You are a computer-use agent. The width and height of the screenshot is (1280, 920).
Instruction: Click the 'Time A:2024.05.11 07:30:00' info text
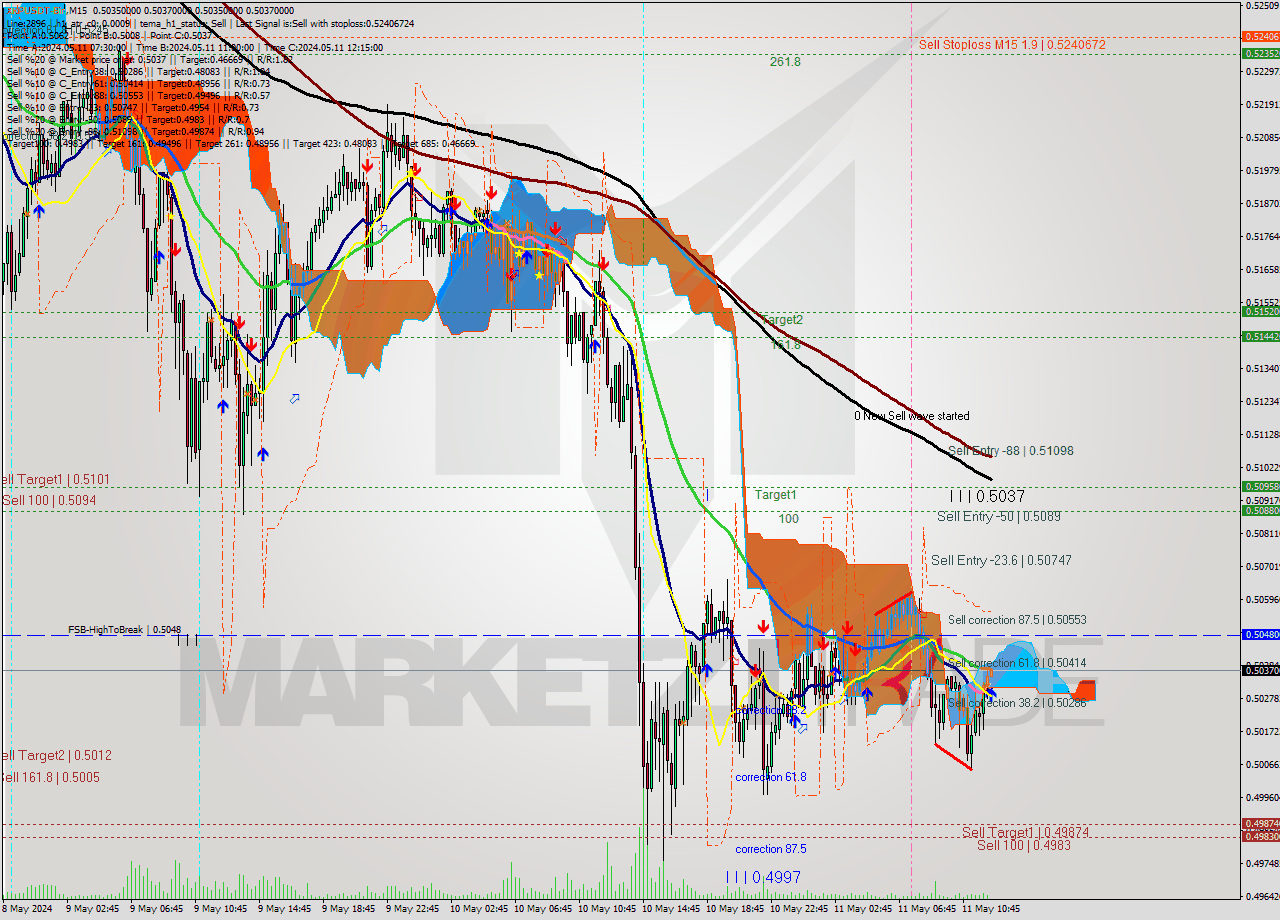click(x=67, y=47)
